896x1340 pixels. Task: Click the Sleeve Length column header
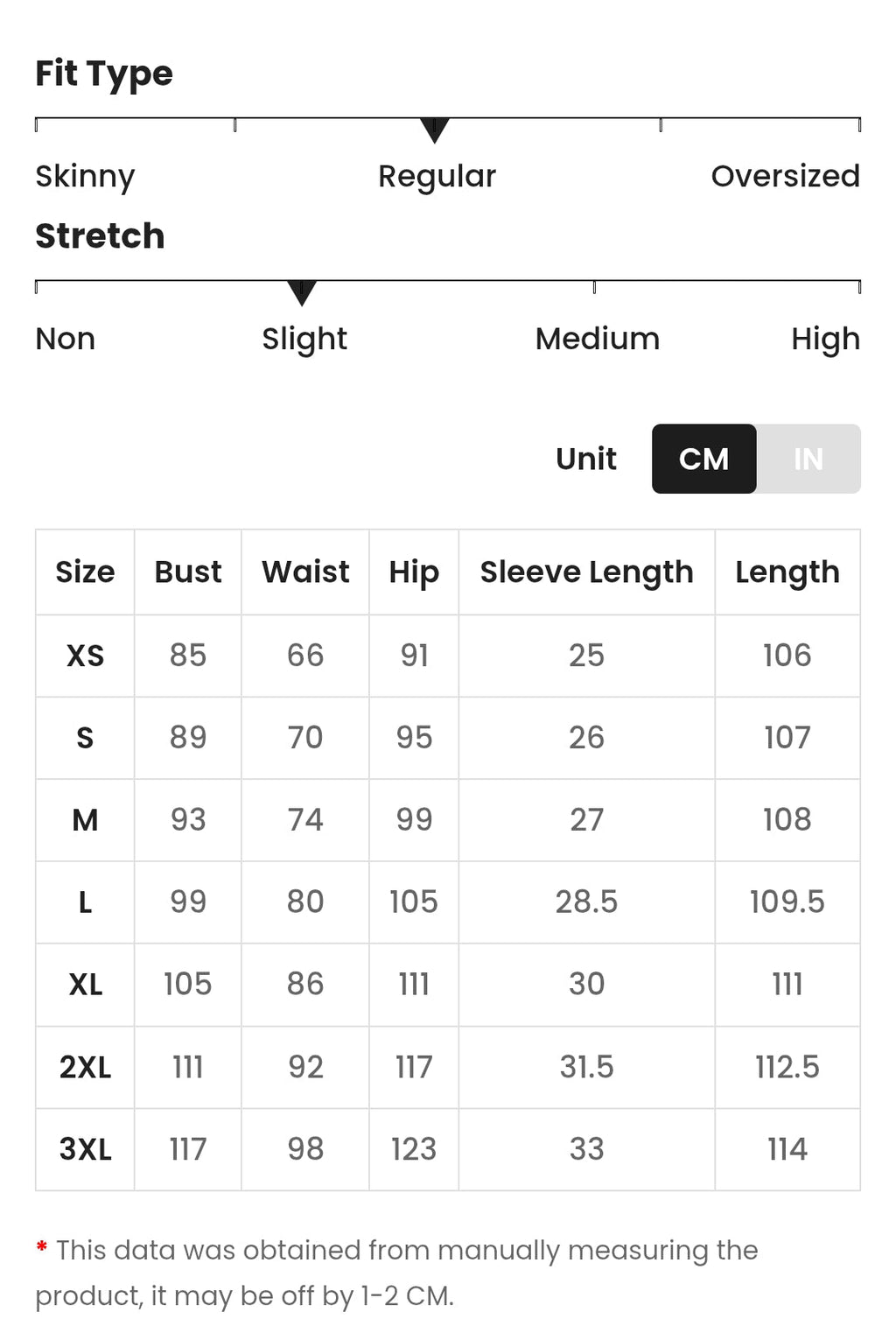click(587, 572)
